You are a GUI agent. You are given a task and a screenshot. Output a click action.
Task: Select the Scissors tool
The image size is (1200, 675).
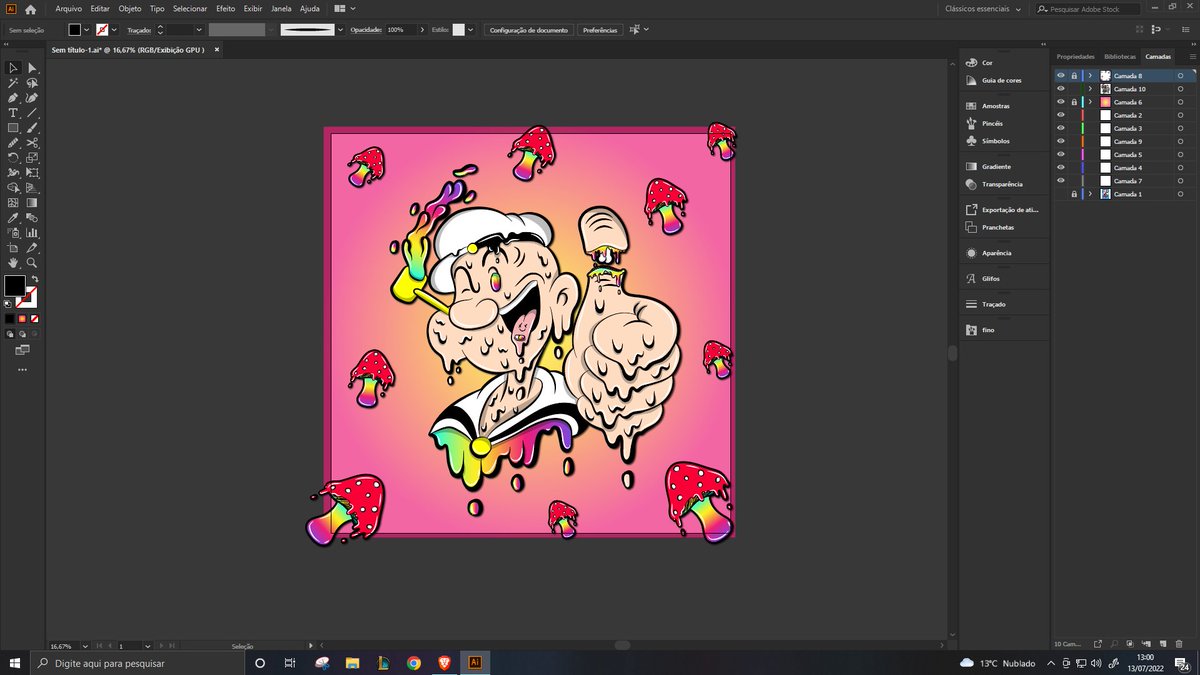coord(32,143)
